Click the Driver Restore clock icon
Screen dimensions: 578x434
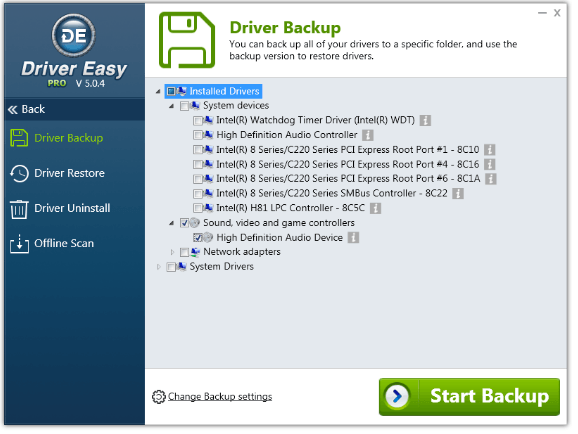point(19,174)
